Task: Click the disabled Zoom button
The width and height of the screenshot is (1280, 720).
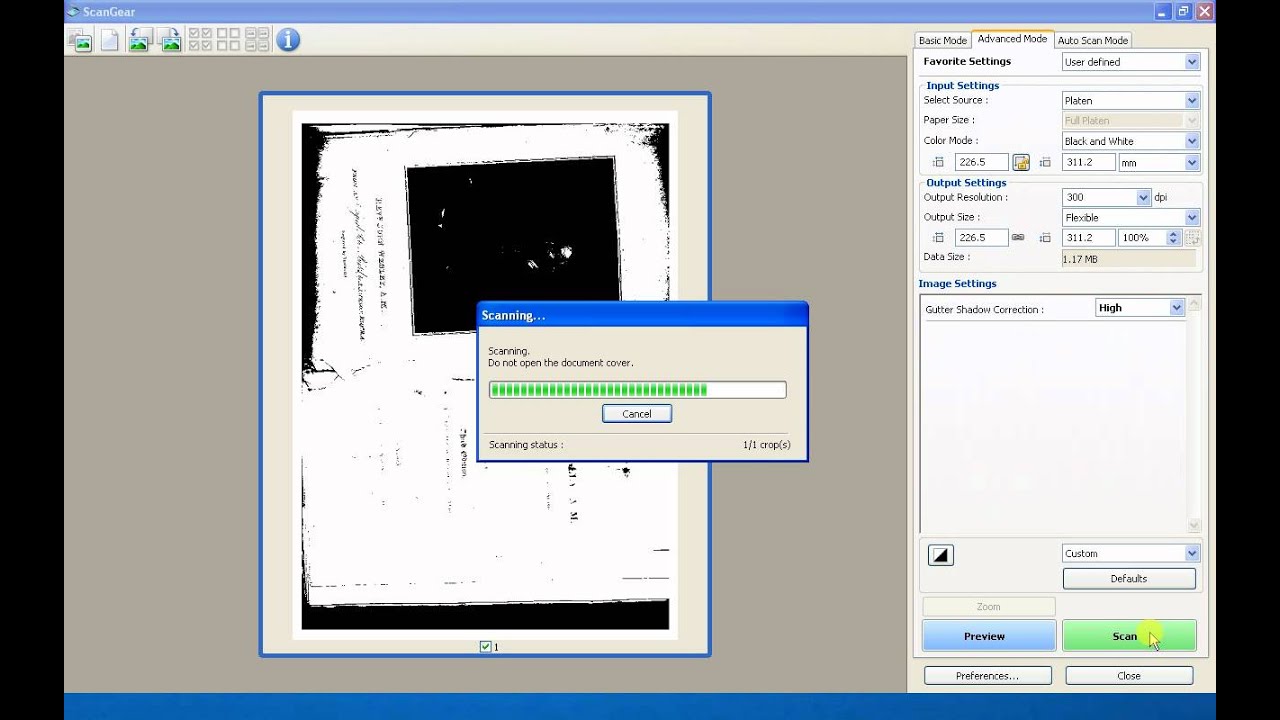Action: (x=988, y=607)
